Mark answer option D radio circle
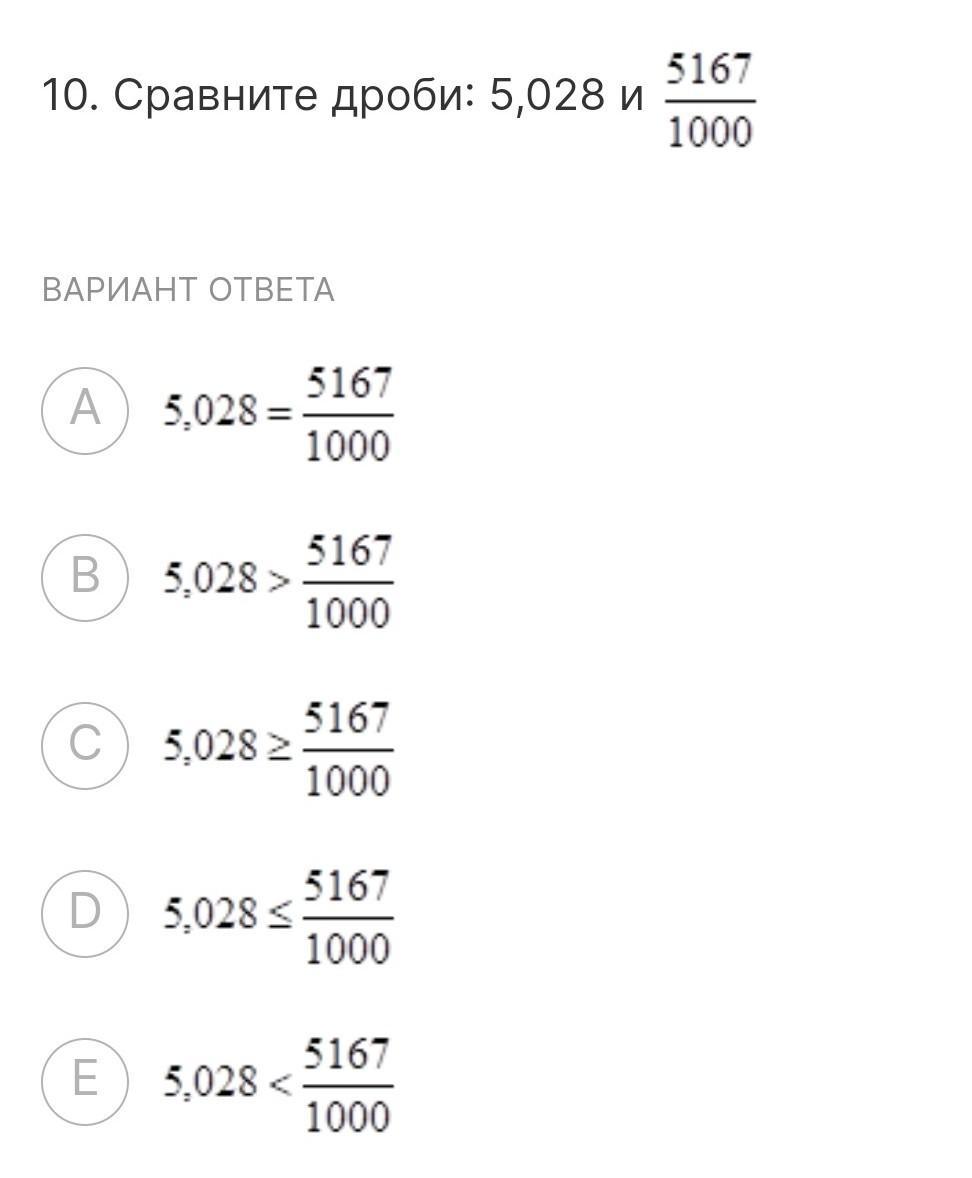 click(x=85, y=914)
